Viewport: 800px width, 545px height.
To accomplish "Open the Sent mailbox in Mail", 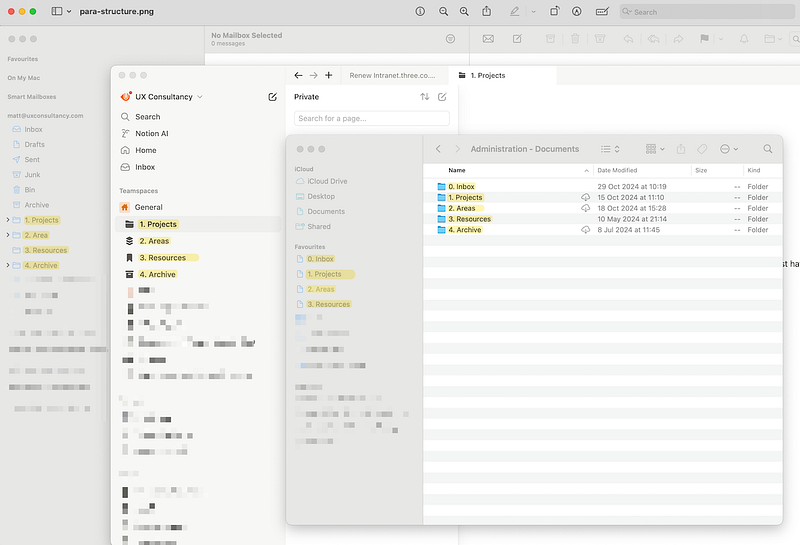I will (32, 160).
